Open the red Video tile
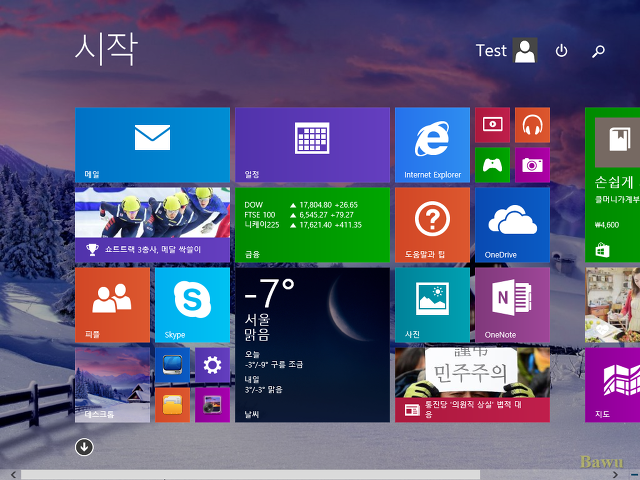This screenshot has height=480, width=640. [x=492, y=125]
